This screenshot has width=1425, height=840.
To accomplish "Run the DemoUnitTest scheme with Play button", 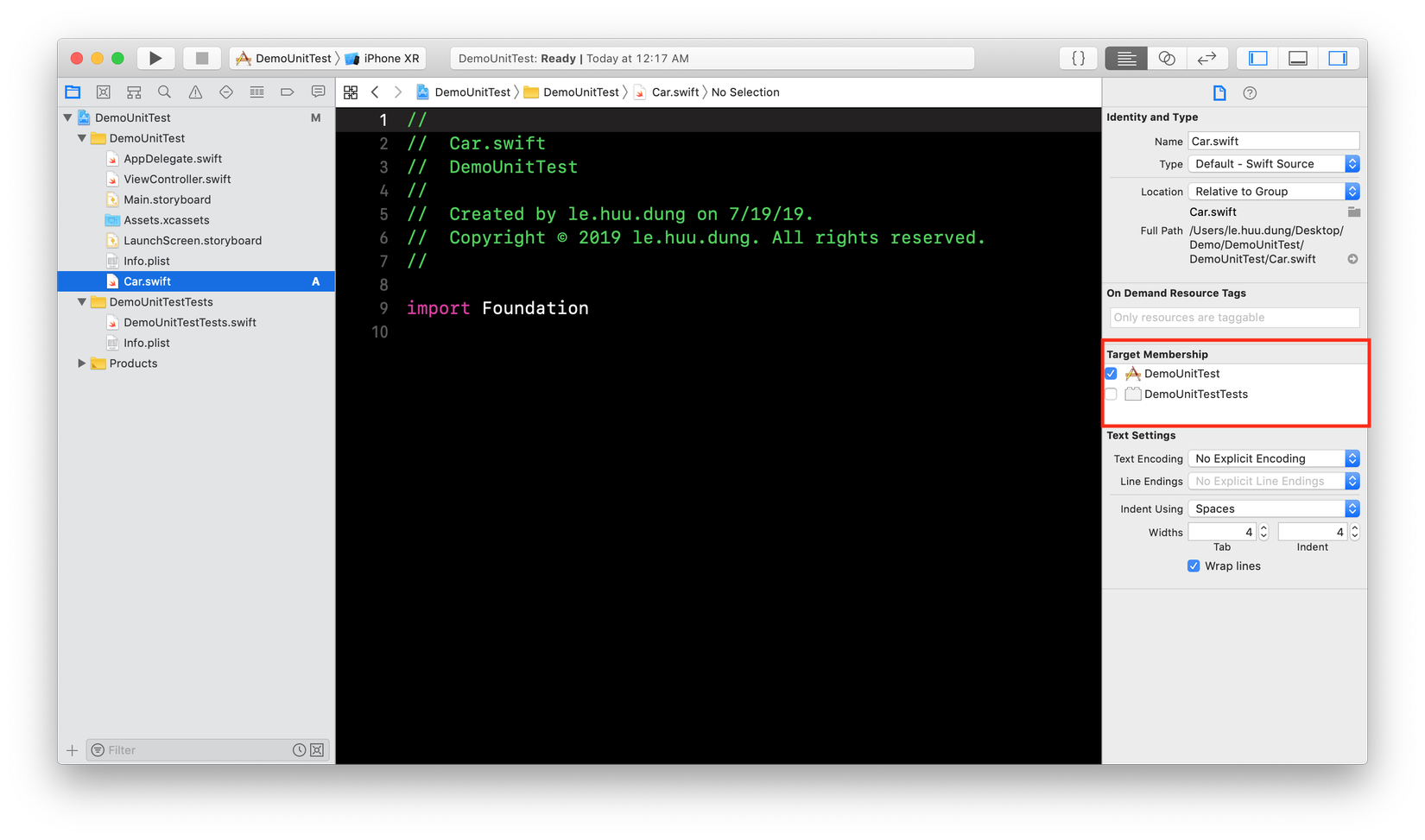I will pyautogui.click(x=155, y=58).
